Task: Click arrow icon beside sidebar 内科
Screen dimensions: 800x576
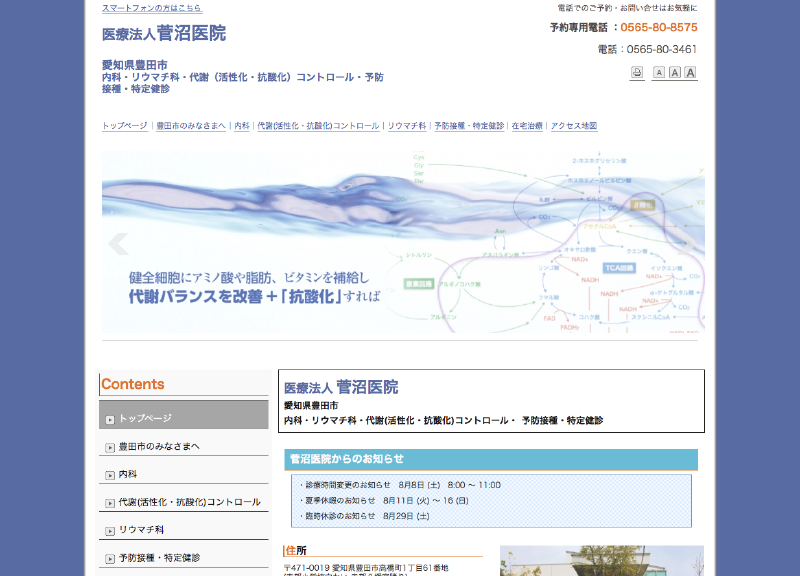Action: pos(110,475)
